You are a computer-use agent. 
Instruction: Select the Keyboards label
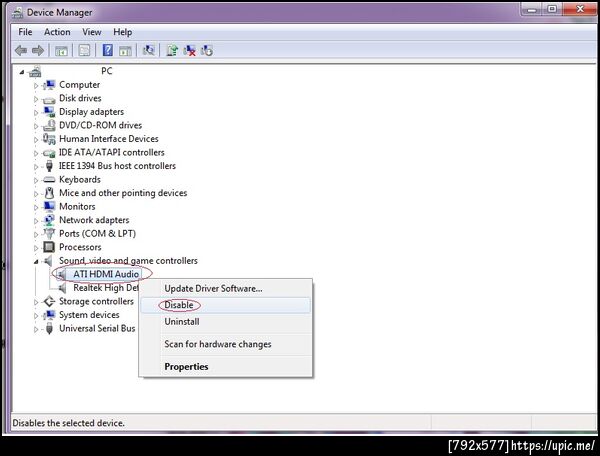click(80, 179)
